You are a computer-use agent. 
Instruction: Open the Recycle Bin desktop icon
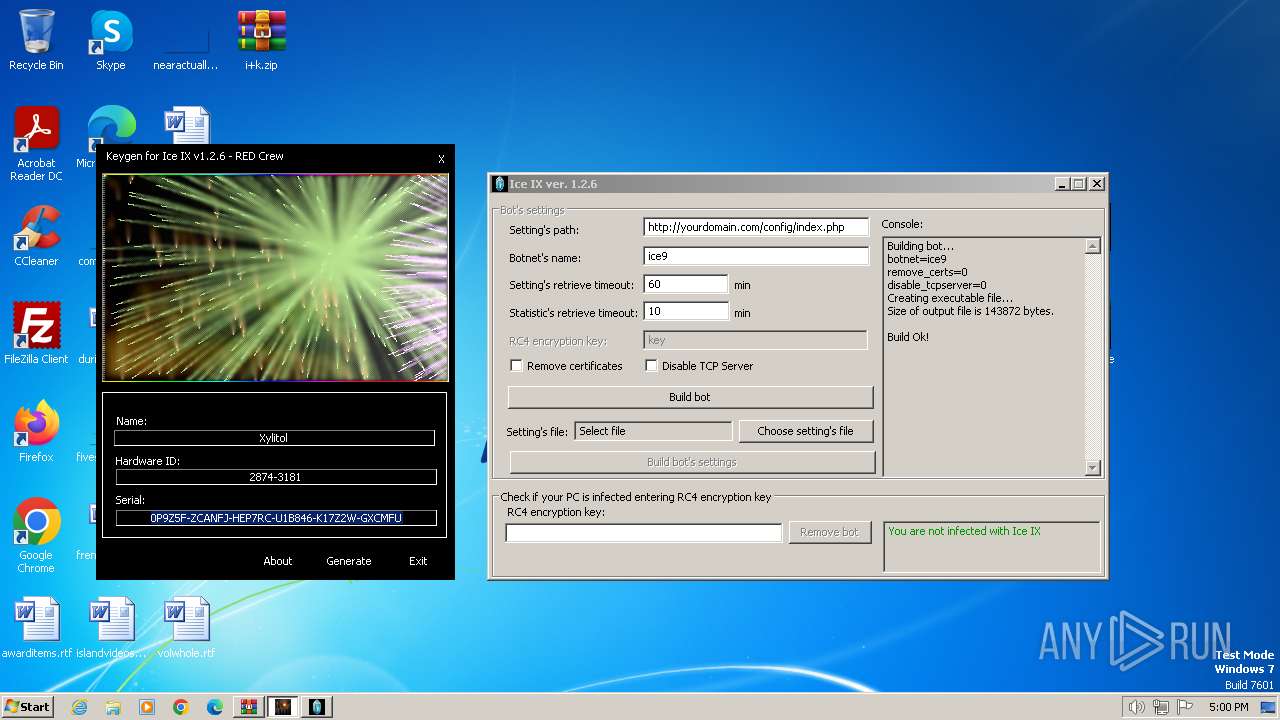pos(36,42)
